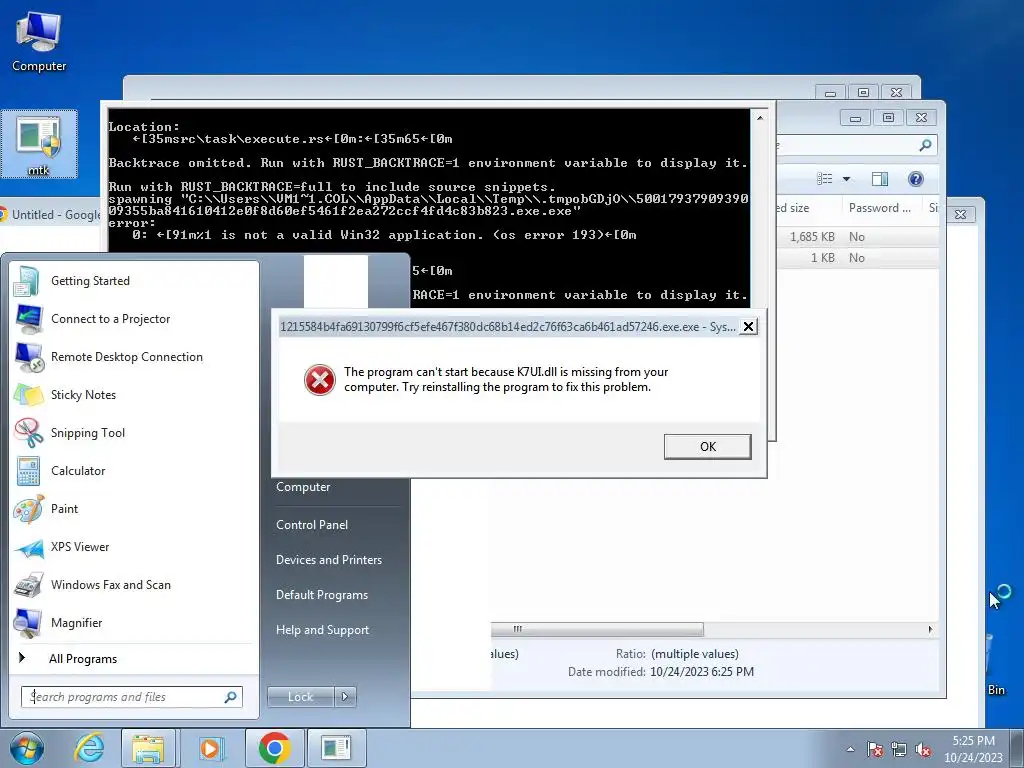
Task: Open Getting Started from Start menu
Action: tap(134, 281)
